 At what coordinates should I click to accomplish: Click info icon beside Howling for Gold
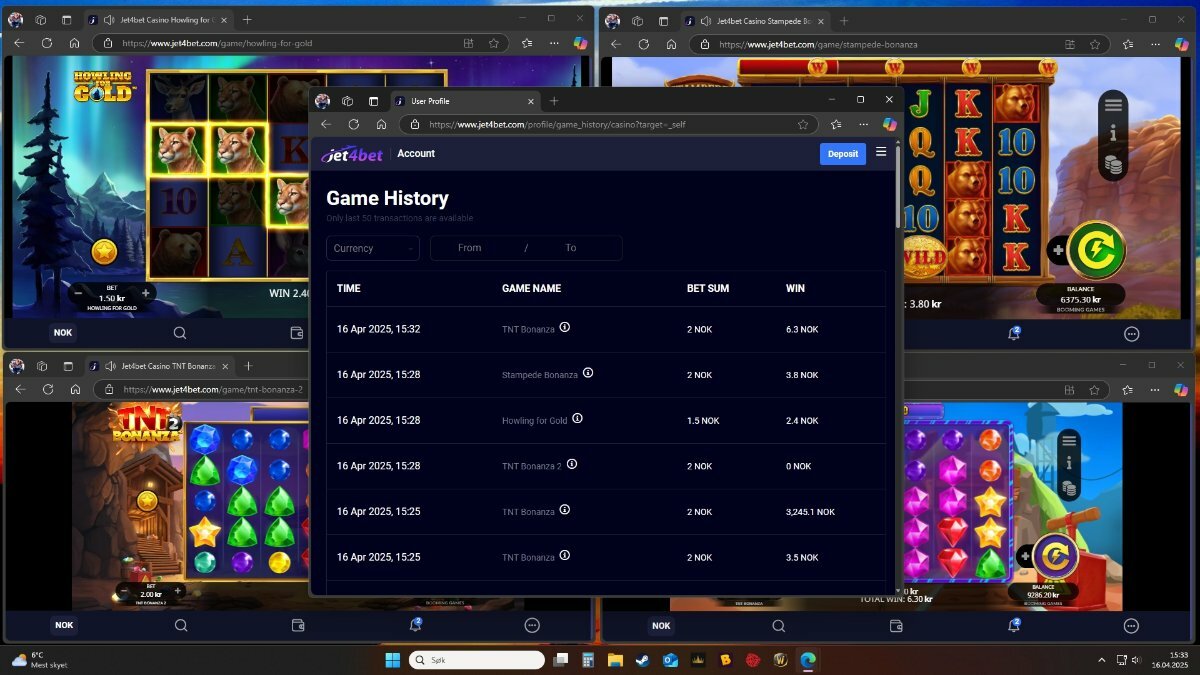(x=577, y=419)
